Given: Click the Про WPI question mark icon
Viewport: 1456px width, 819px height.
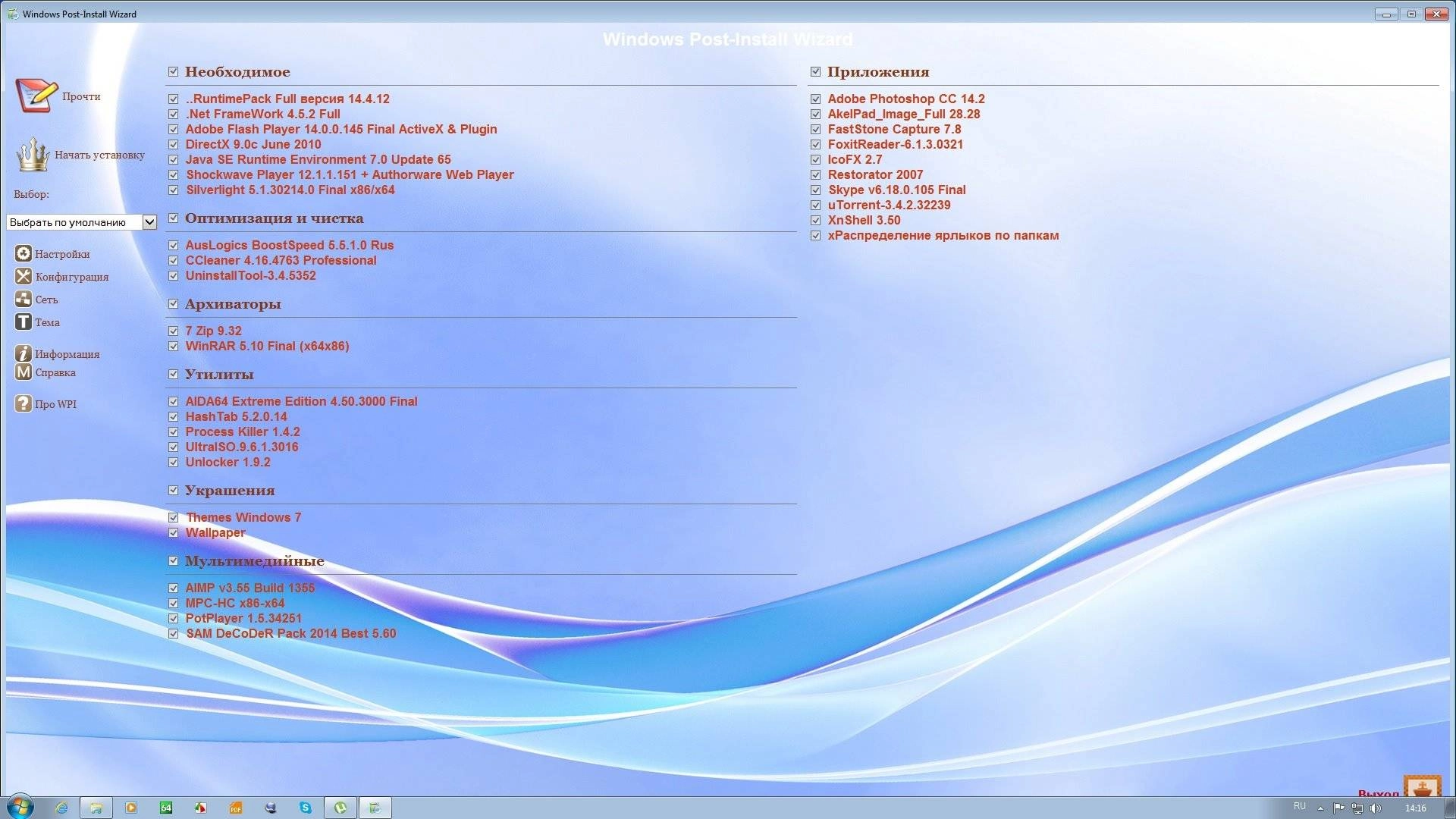Looking at the screenshot, I should [24, 403].
